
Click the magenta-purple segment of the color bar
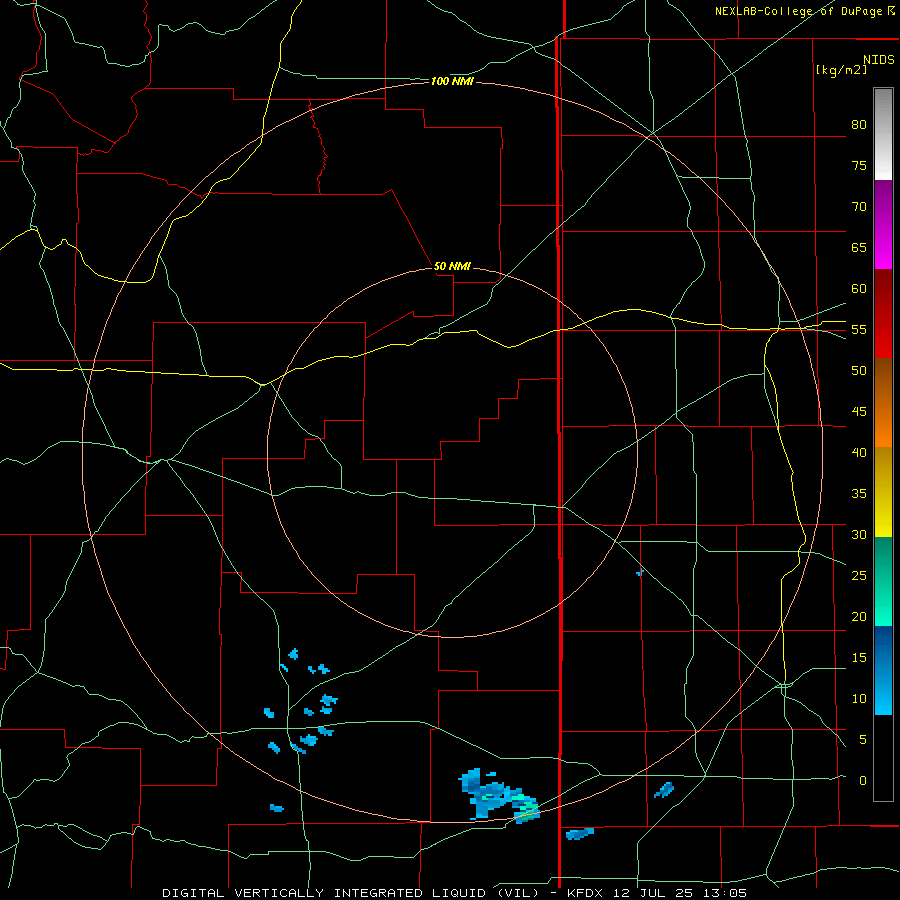tap(883, 225)
